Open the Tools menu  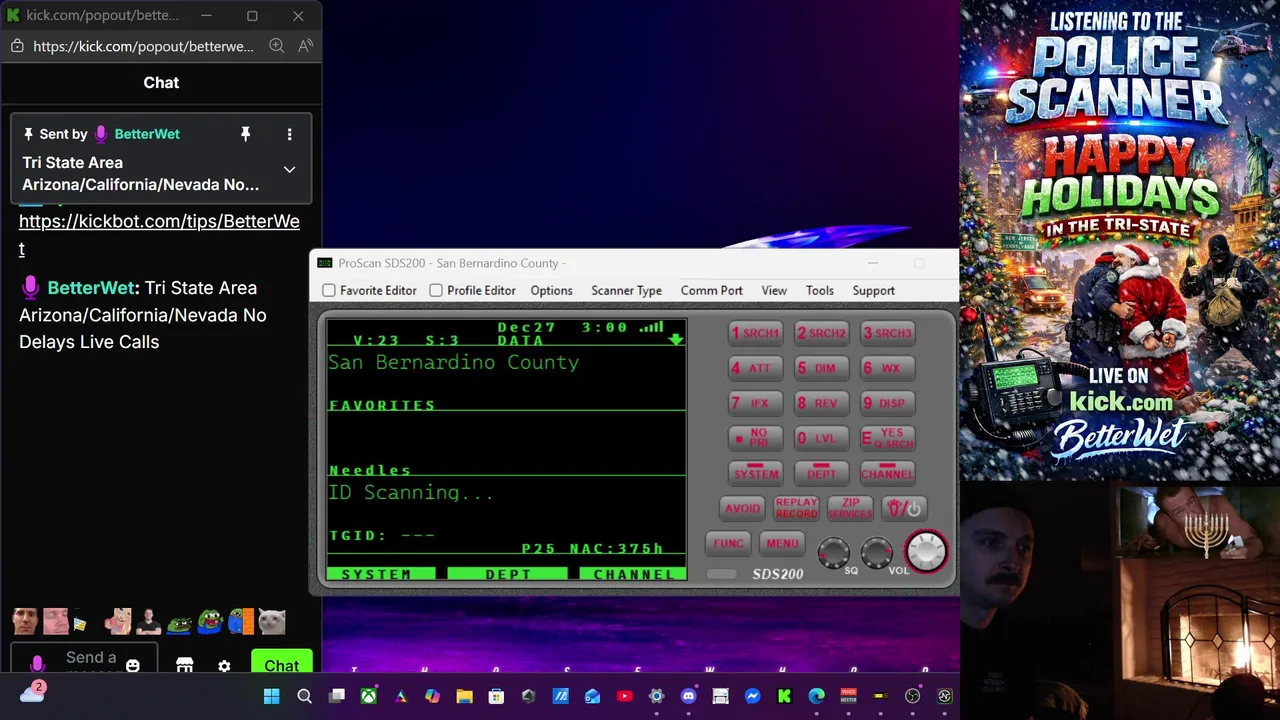[x=819, y=290]
